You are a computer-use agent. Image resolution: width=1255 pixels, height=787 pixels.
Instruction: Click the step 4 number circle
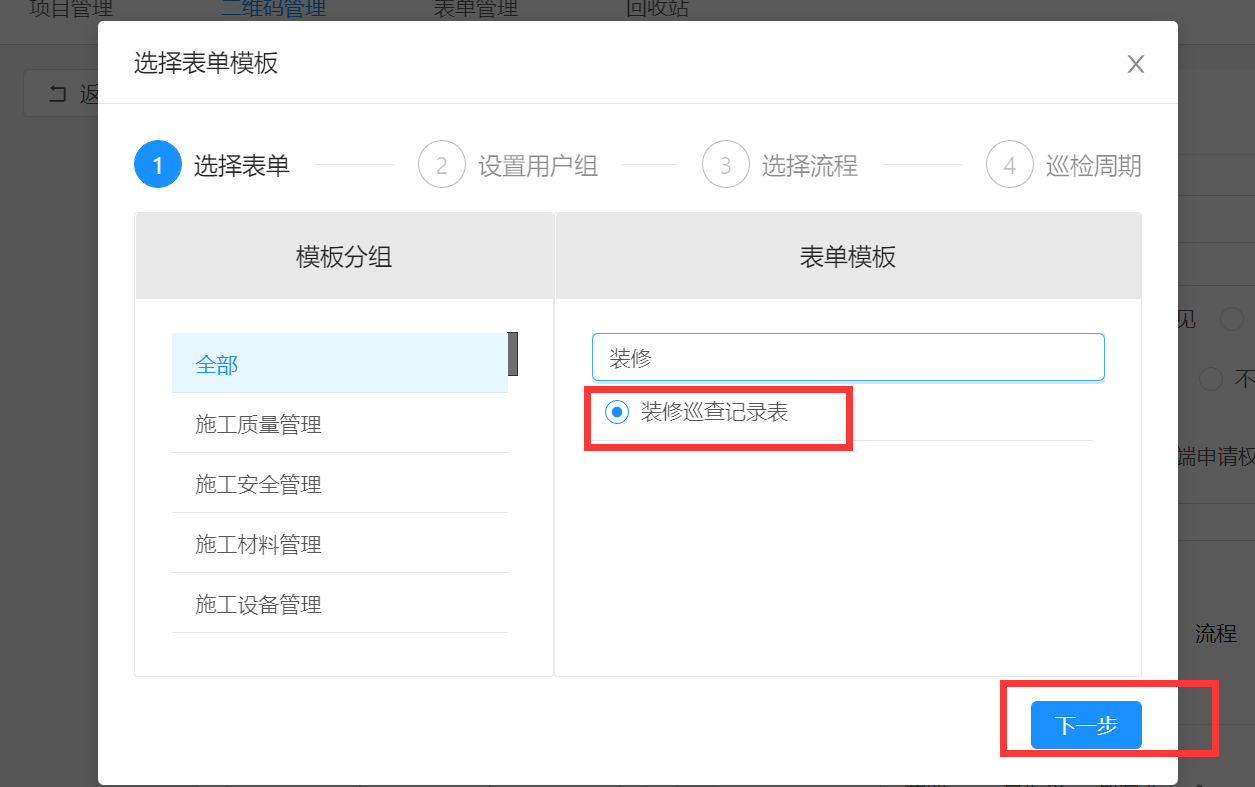click(x=1009, y=165)
